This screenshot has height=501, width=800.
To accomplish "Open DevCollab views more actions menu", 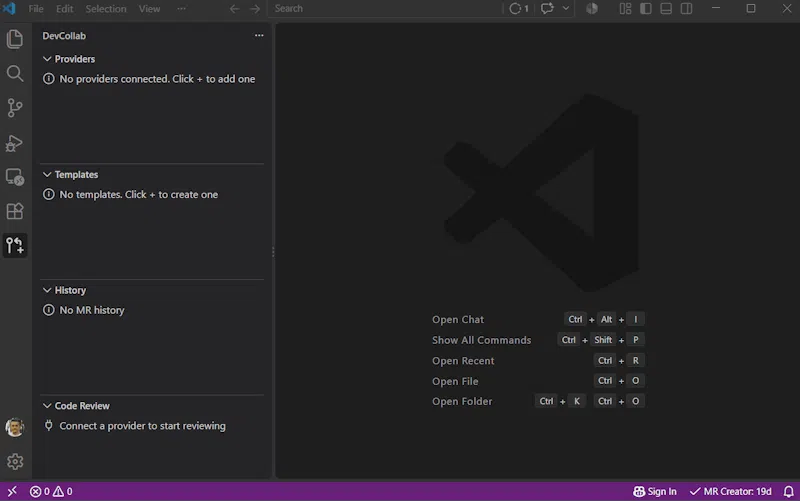I will coord(259,36).
